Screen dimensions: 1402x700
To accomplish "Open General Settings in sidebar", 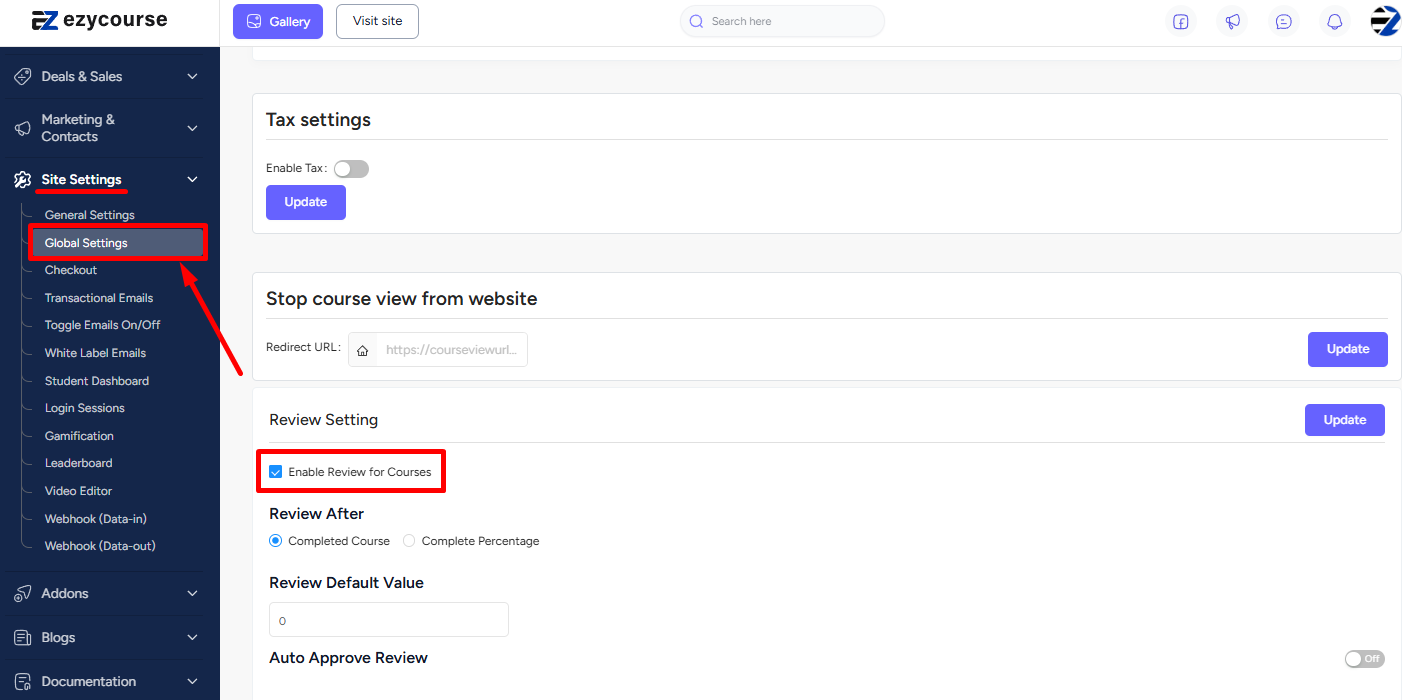I will 89,215.
